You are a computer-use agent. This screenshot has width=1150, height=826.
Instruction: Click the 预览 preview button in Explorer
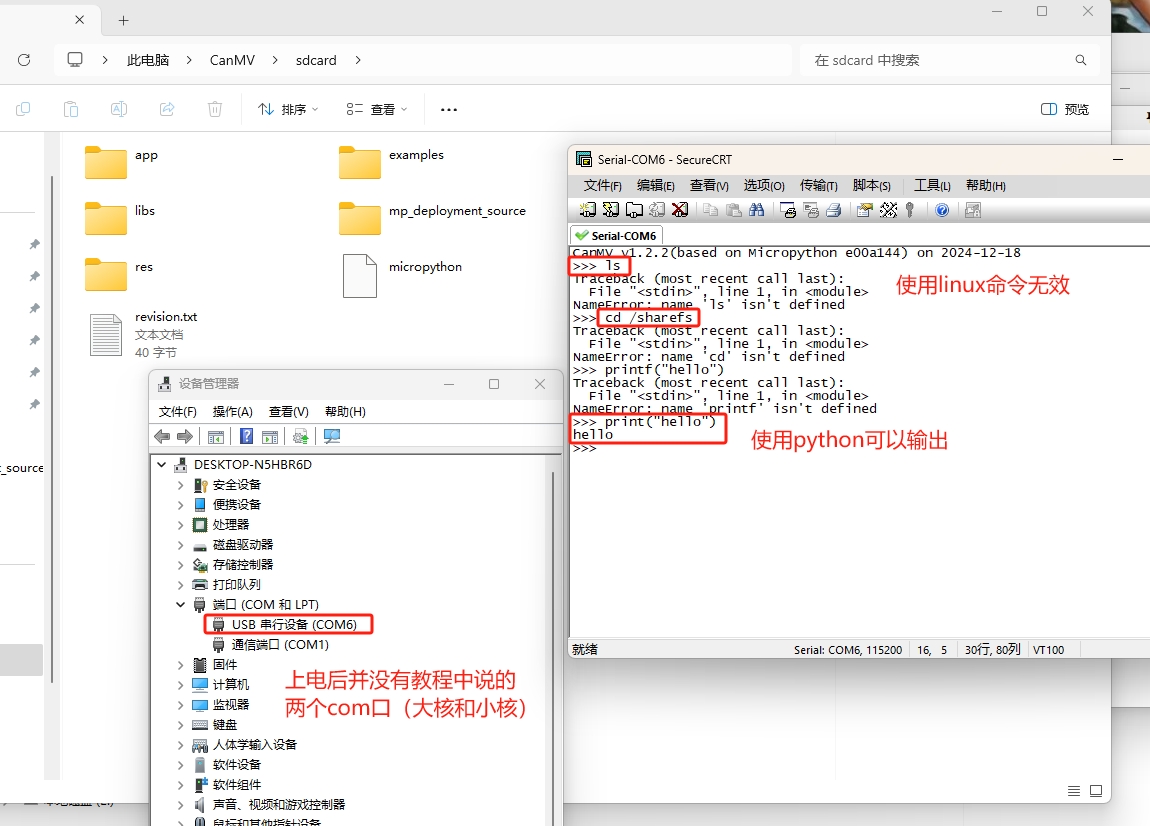tap(1063, 110)
